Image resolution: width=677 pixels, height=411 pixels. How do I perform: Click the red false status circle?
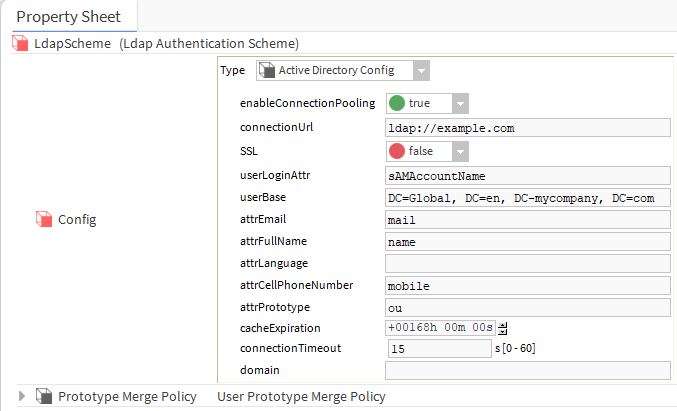coord(397,151)
